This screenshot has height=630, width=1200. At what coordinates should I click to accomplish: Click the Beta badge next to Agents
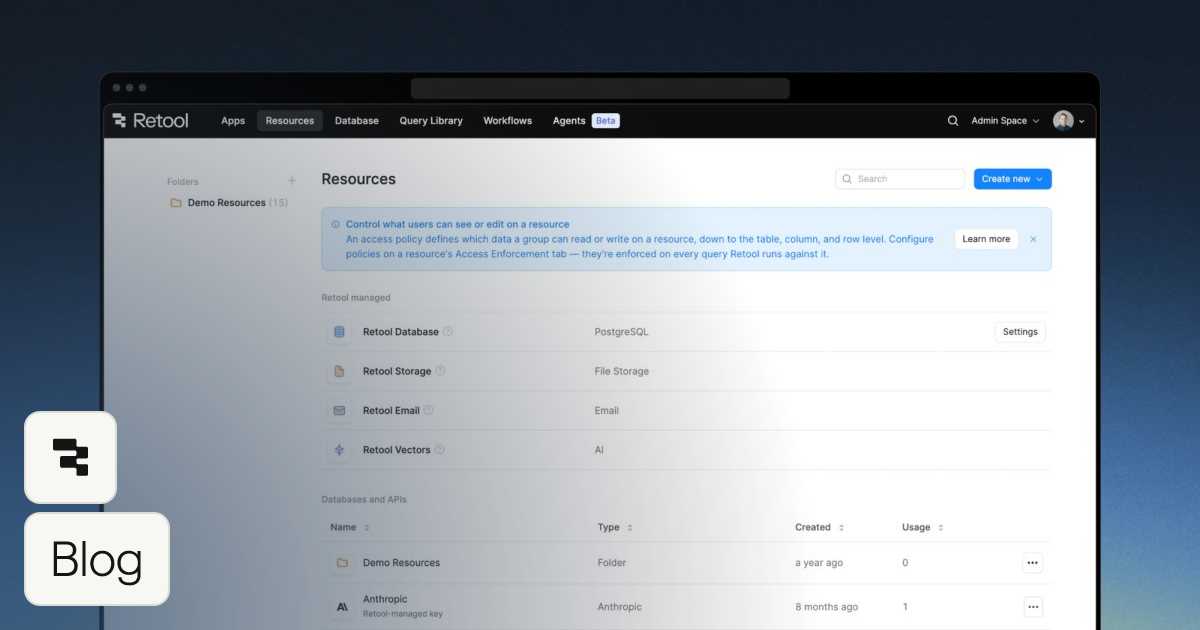605,121
